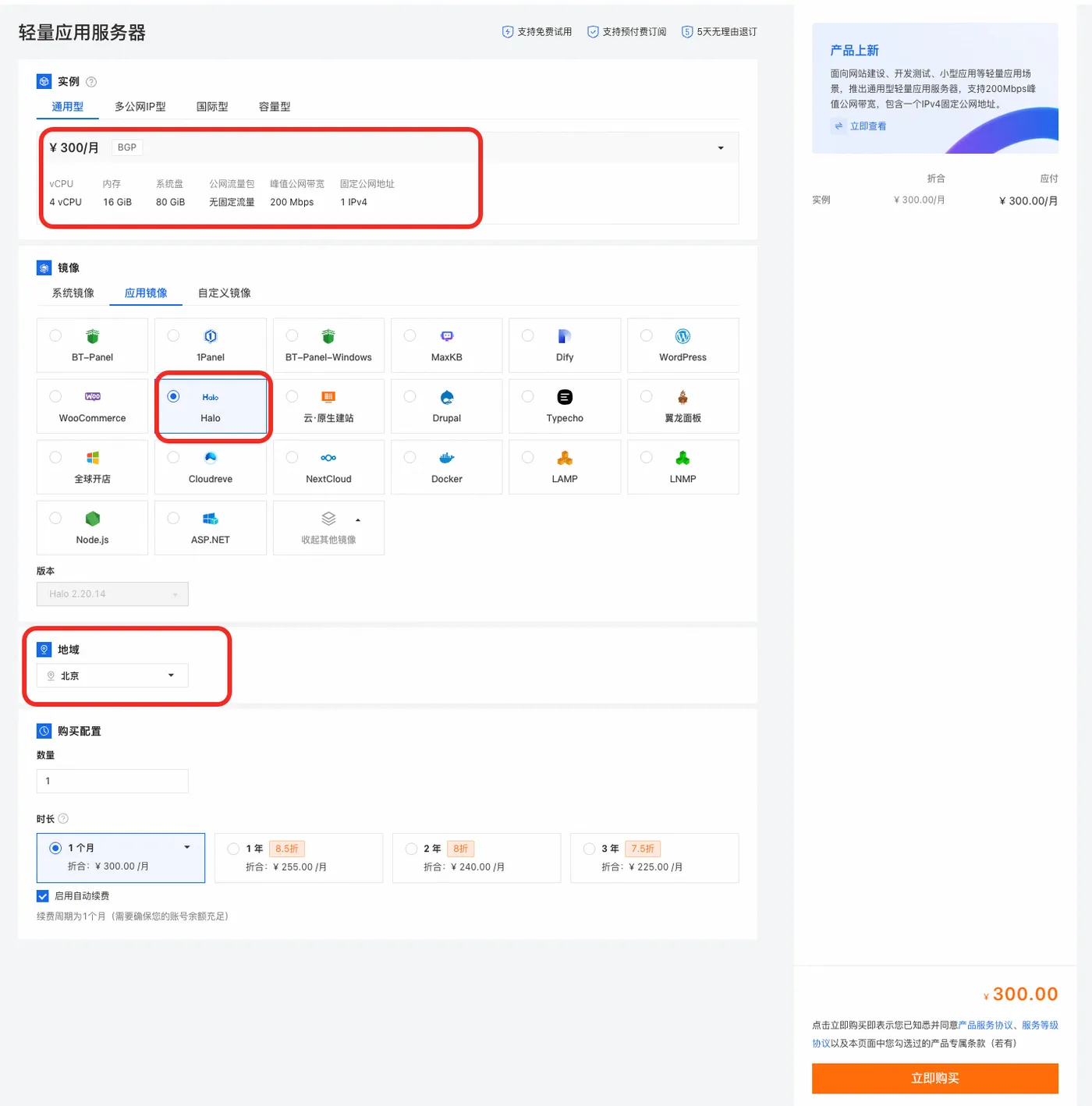Click the ASP.NET windows icon
1092x1106 pixels.
tap(211, 519)
